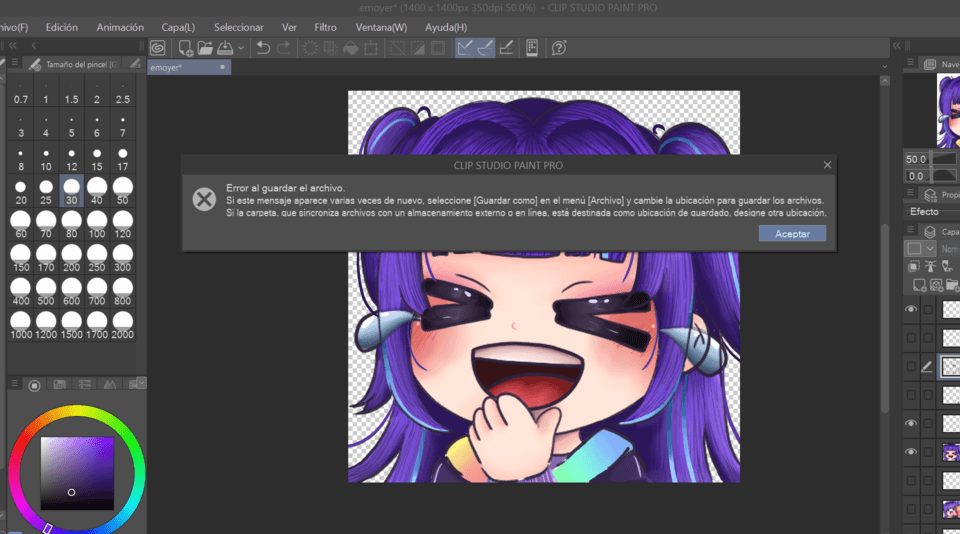Toggle Snap to grid
960x534 pixels.
coord(506,48)
